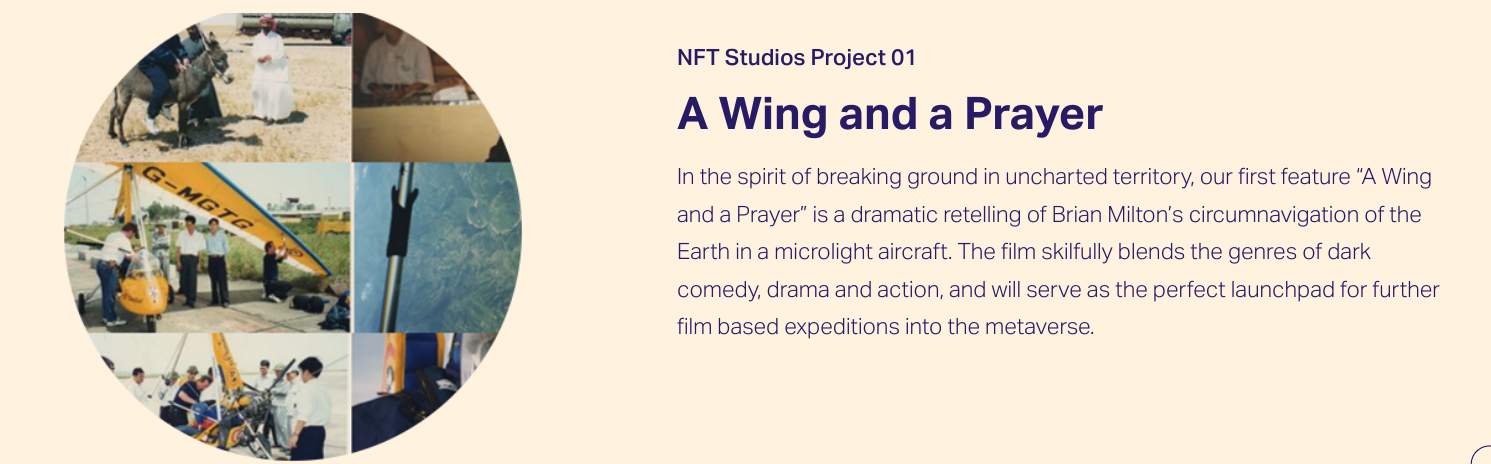Click the partial circle button at bottom-right corner
The image size is (1491, 464).
pyautogui.click(x=1481, y=455)
